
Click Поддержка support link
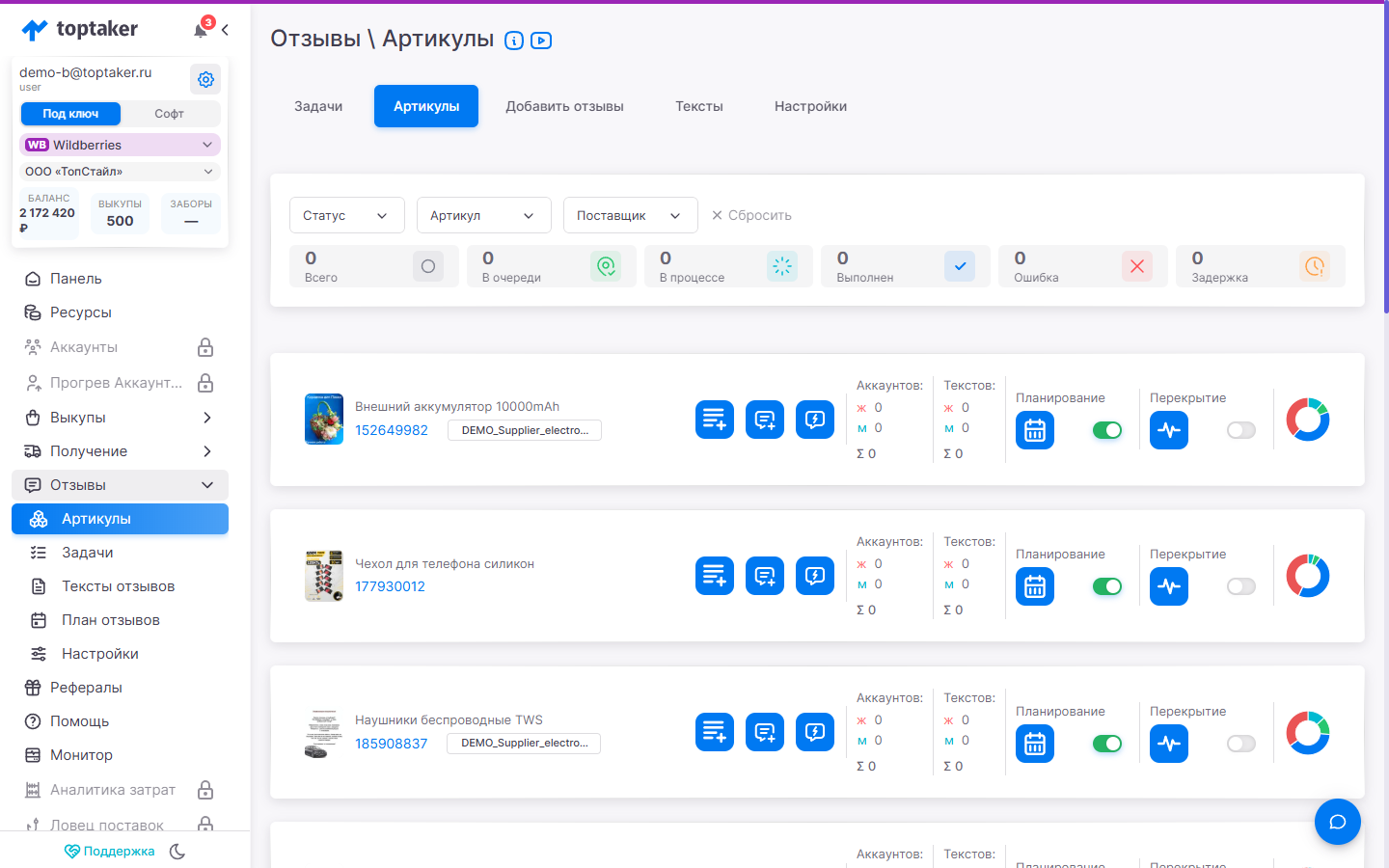109,852
